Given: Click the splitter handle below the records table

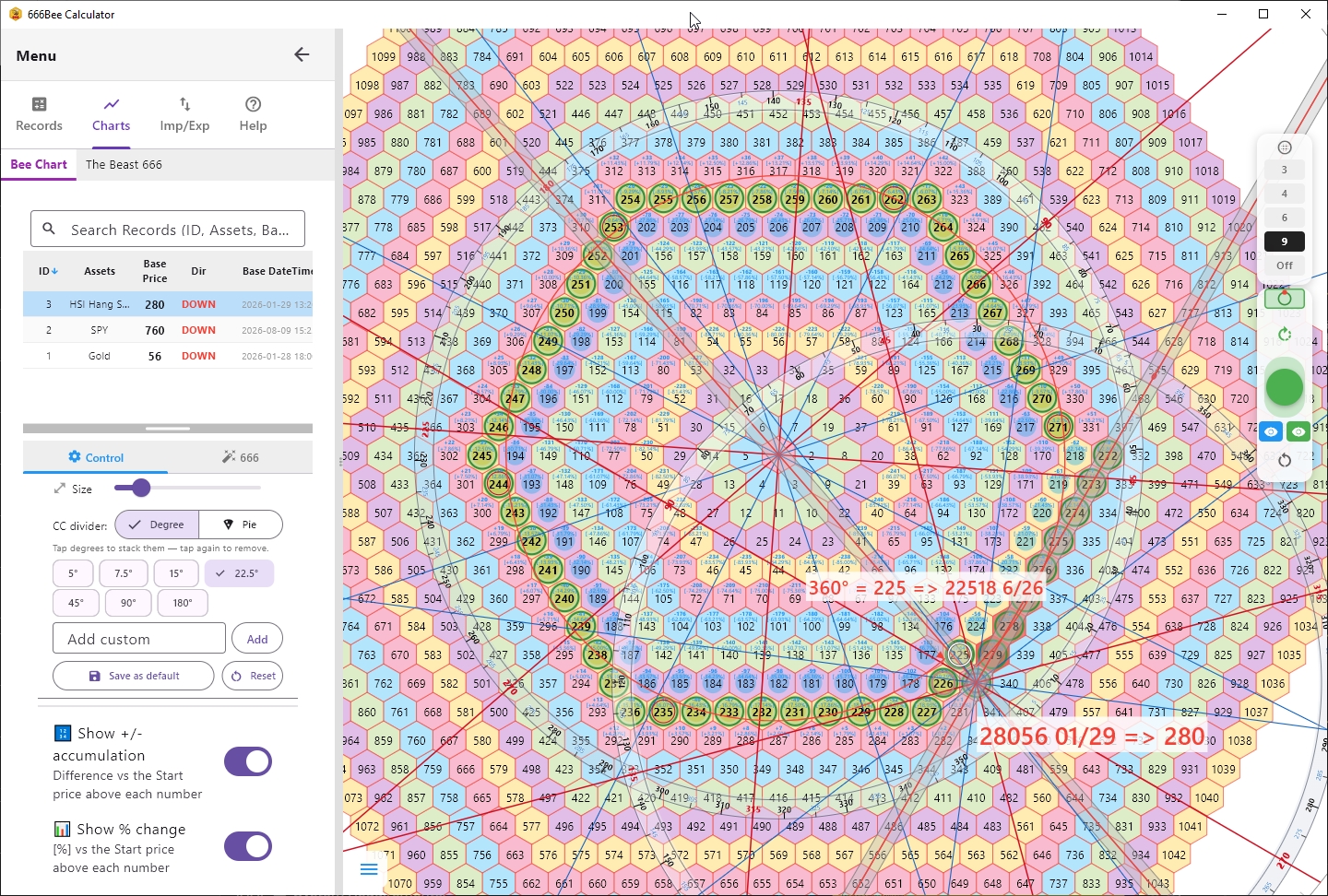Looking at the screenshot, I should click(x=168, y=429).
